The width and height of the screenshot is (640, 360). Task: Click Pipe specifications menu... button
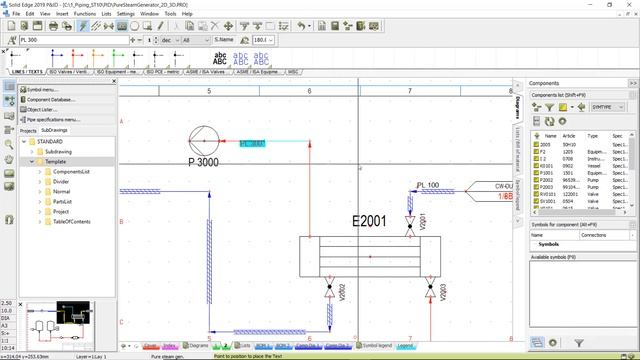click(x=67, y=120)
